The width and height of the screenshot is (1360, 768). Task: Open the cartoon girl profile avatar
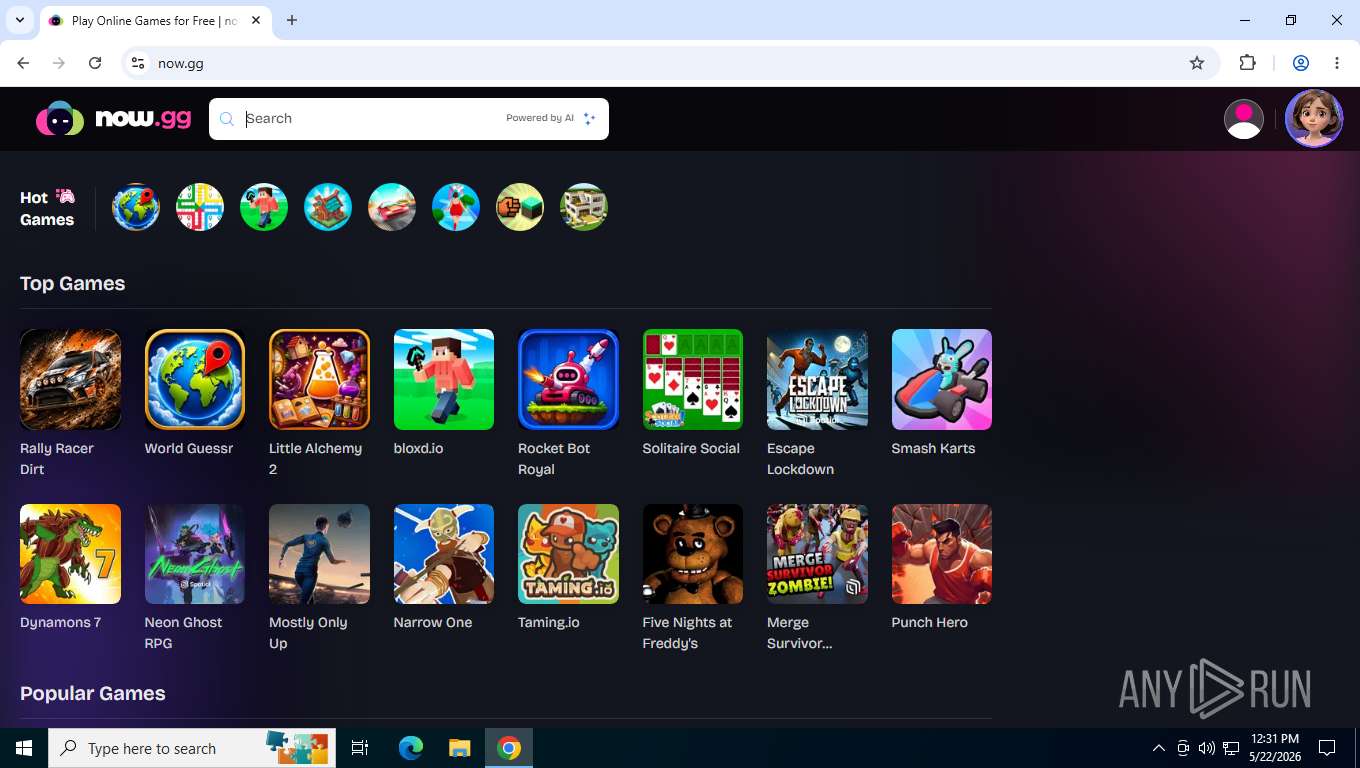coord(1314,118)
